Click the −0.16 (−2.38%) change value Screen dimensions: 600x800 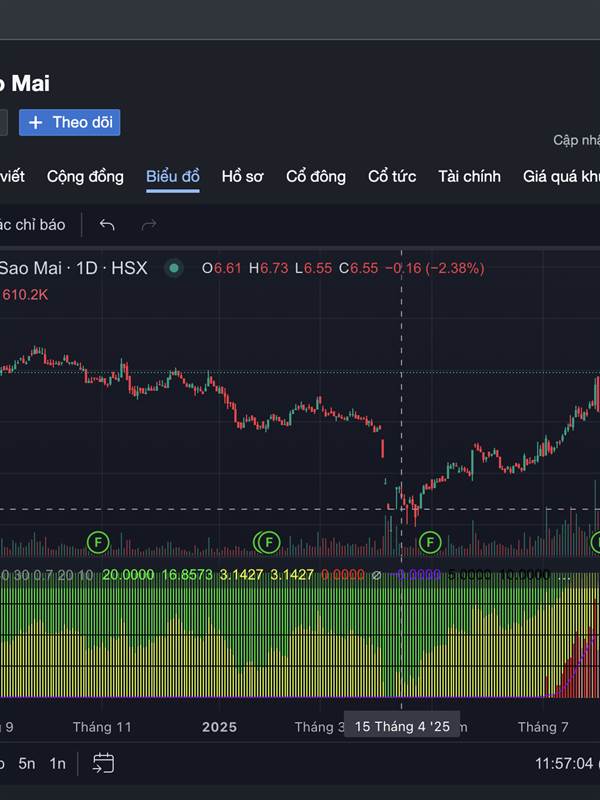coord(434,268)
